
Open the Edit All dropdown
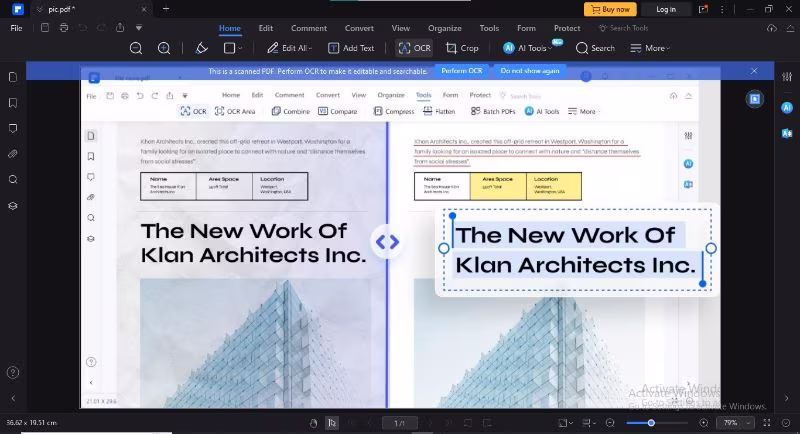(x=289, y=48)
